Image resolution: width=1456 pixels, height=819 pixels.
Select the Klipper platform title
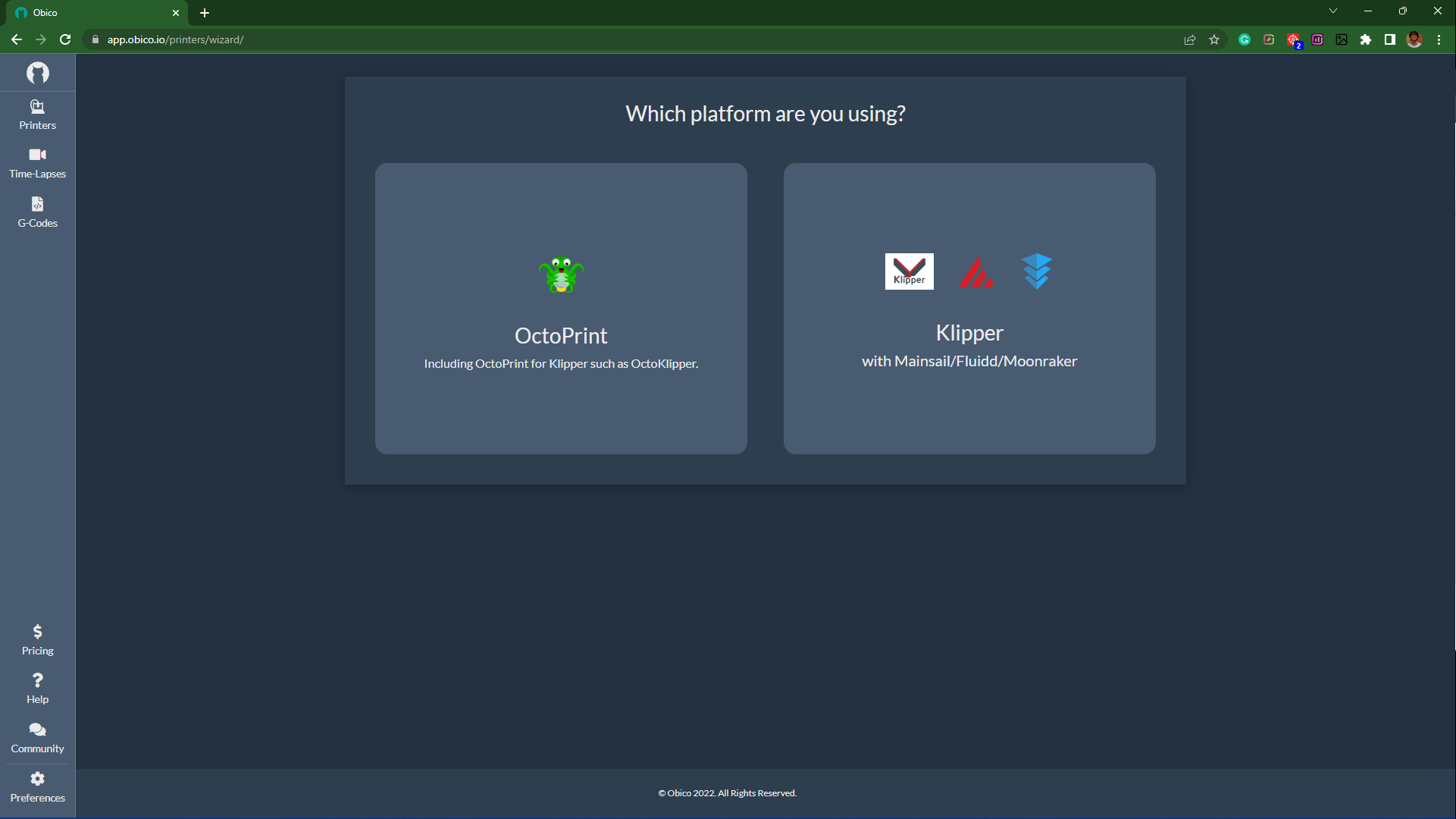(969, 333)
